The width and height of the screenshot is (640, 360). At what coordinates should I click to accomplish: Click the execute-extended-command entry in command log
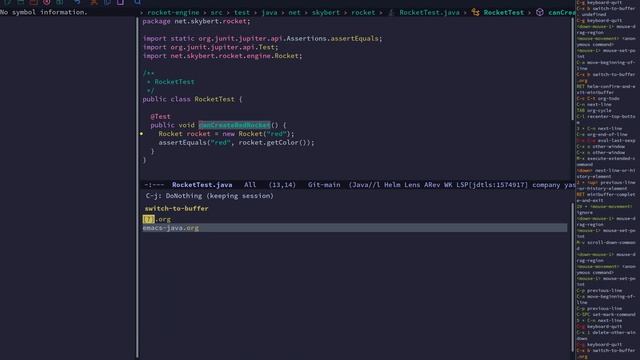[606, 161]
